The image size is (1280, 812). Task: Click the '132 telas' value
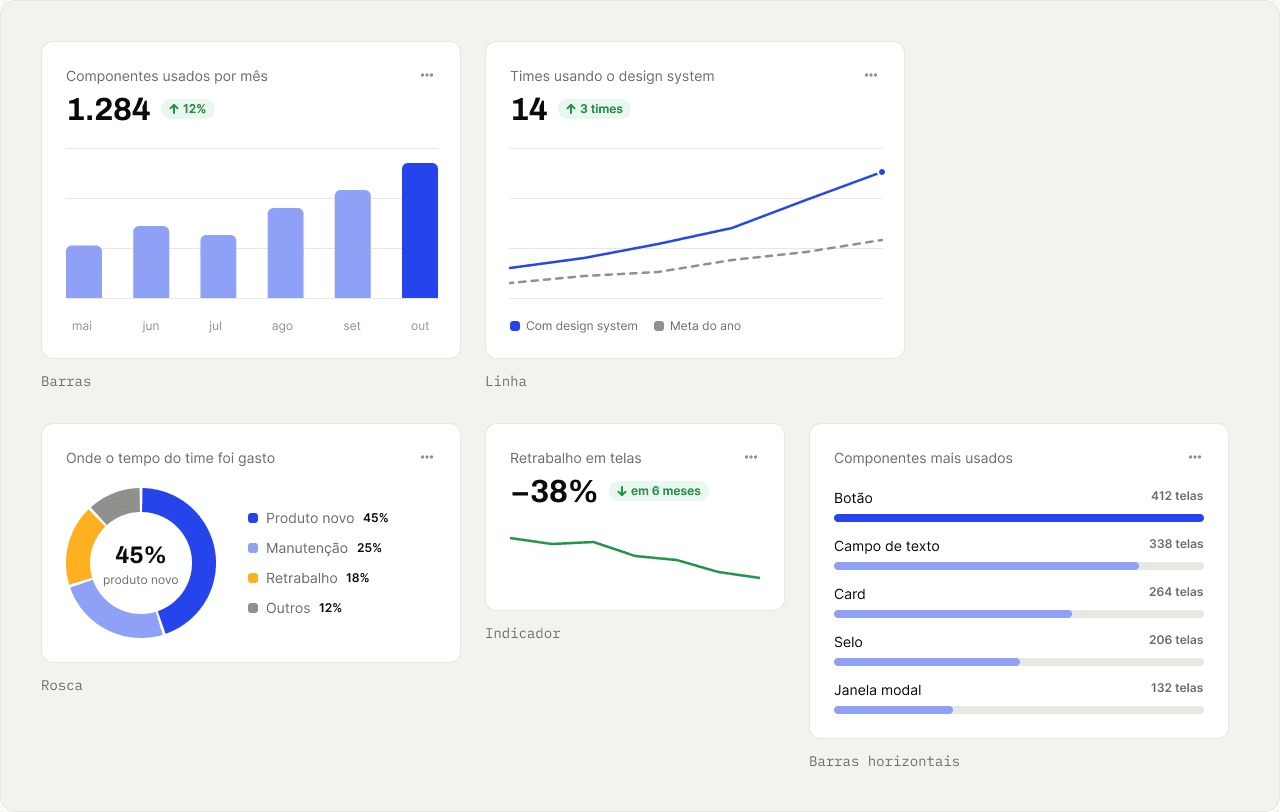click(1177, 688)
